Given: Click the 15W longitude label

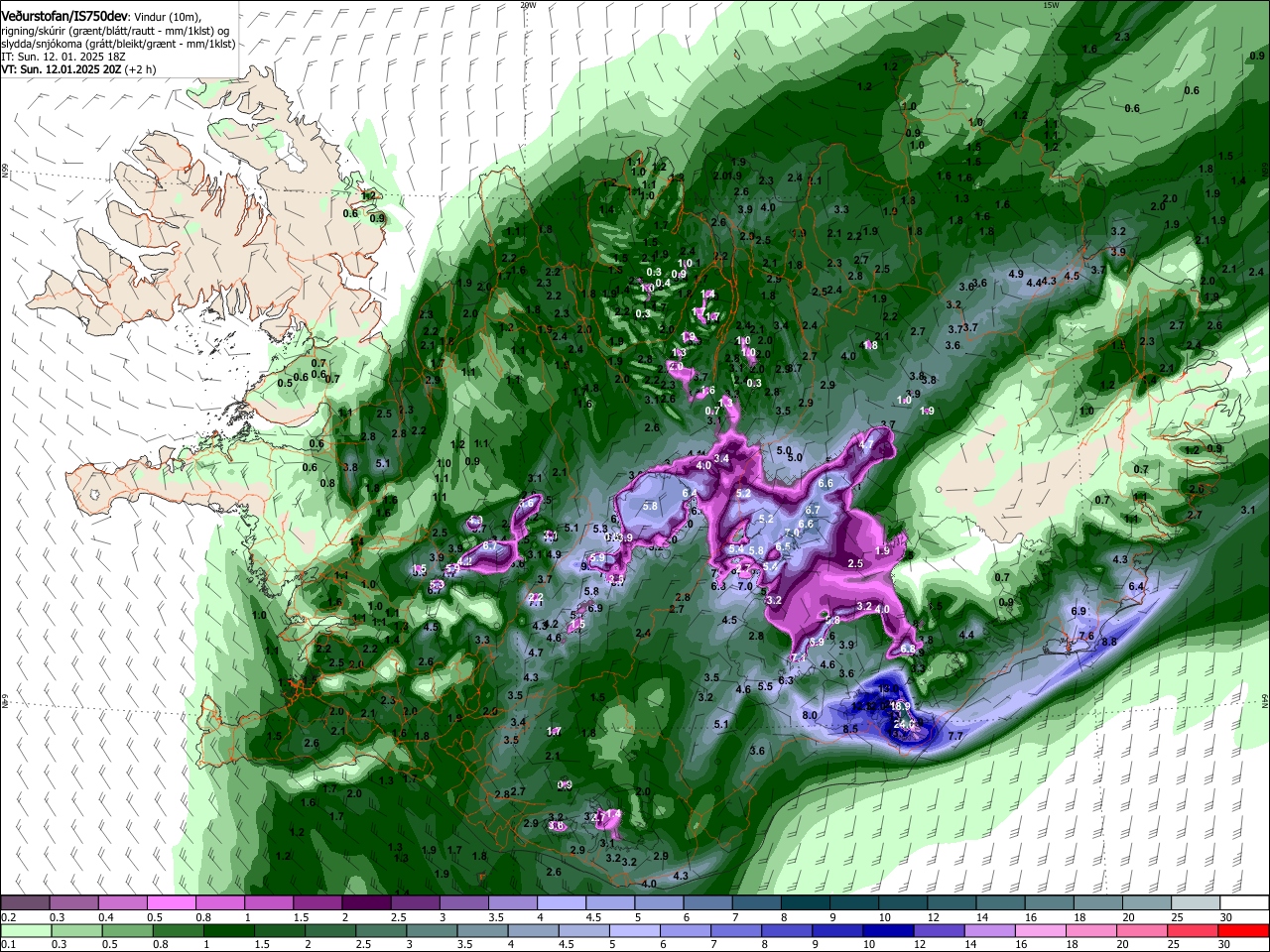Looking at the screenshot, I should coord(1051,5).
